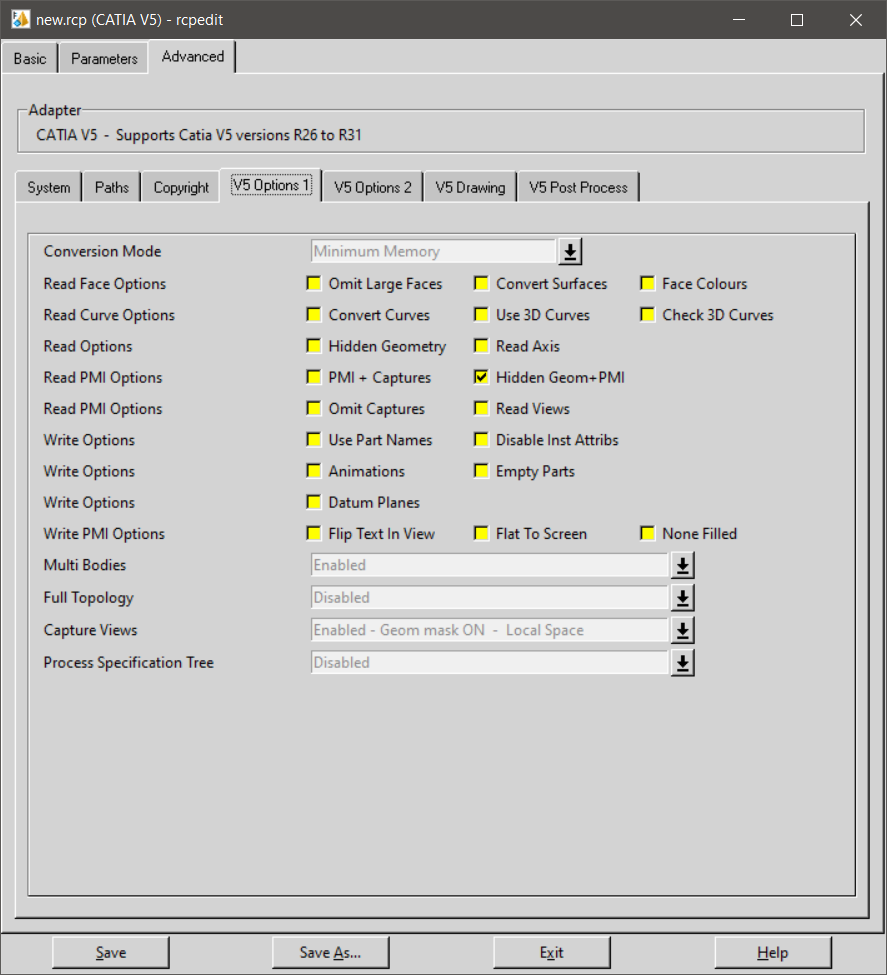The image size is (887, 975).
Task: Click the 'Read Face Options' label
Action: [104, 284]
